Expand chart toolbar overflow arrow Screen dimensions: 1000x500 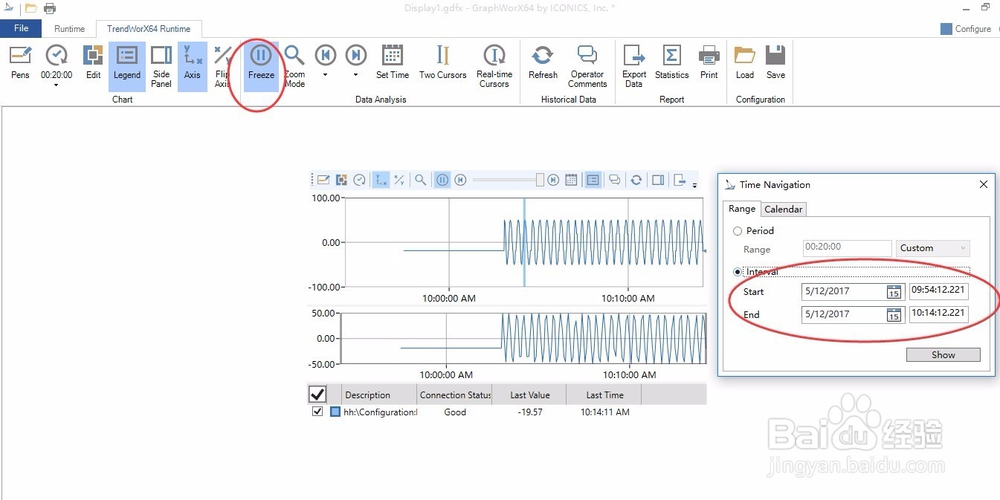click(x=694, y=185)
